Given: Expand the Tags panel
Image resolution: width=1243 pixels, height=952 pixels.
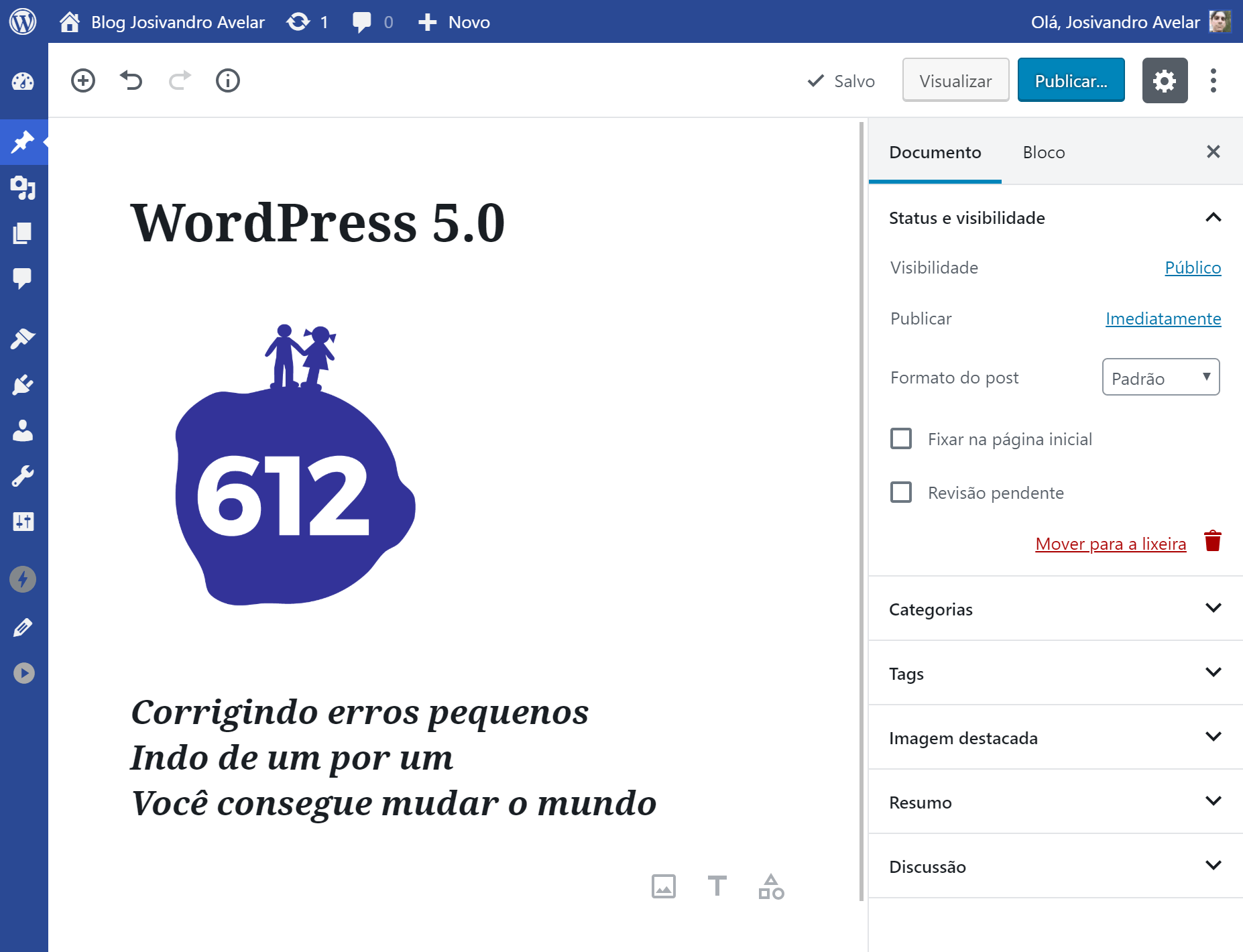Looking at the screenshot, I should pyautogui.click(x=1056, y=673).
